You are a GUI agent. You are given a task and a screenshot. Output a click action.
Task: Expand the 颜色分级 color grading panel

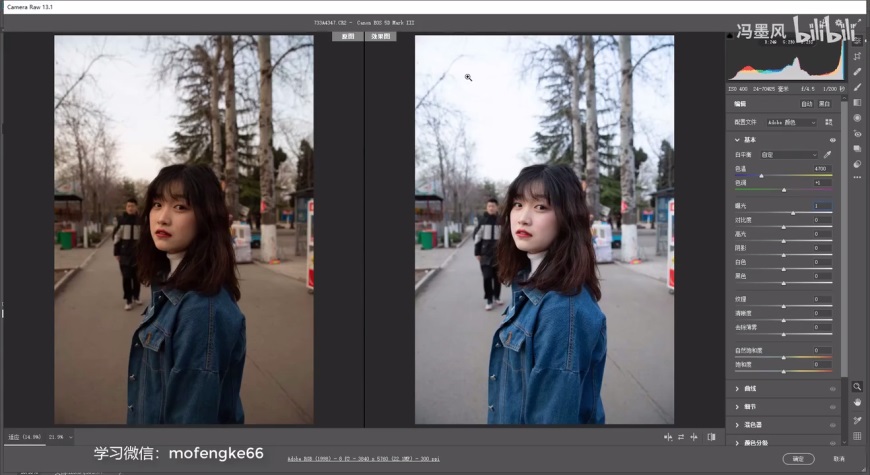[737, 443]
